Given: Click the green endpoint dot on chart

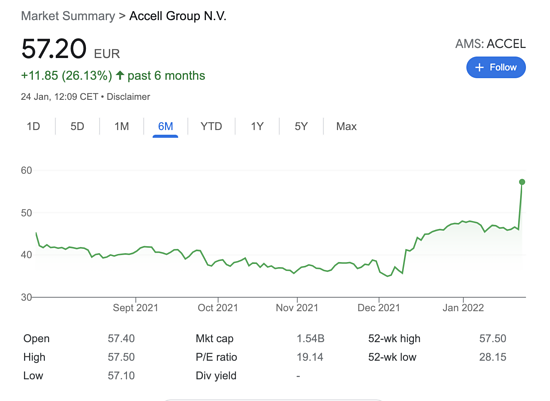Looking at the screenshot, I should 522,182.
